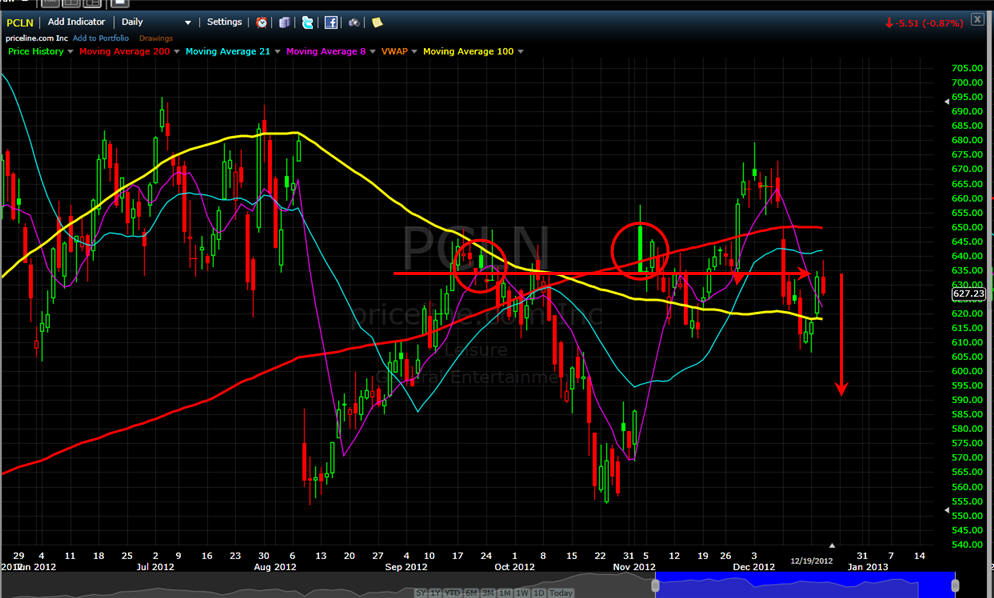The image size is (994, 598).
Task: Open the yellow sticky note icon
Action: pos(377,22)
